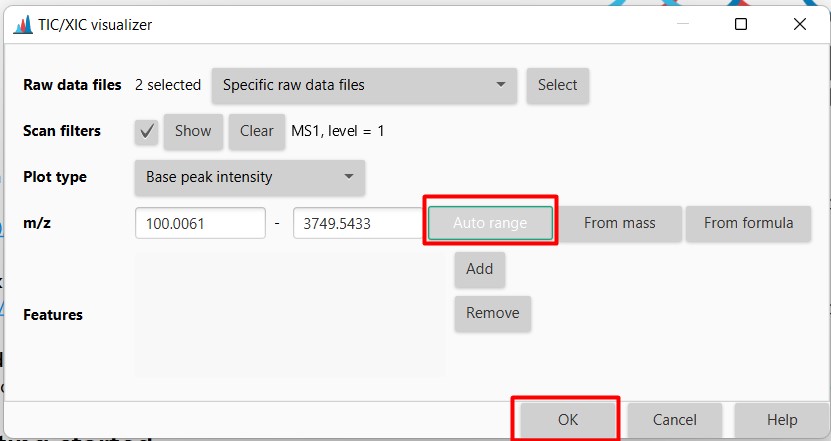Image resolution: width=831 pixels, height=441 pixels.
Task: Open the Specific raw data files dropdown
Action: pyautogui.click(x=364, y=85)
